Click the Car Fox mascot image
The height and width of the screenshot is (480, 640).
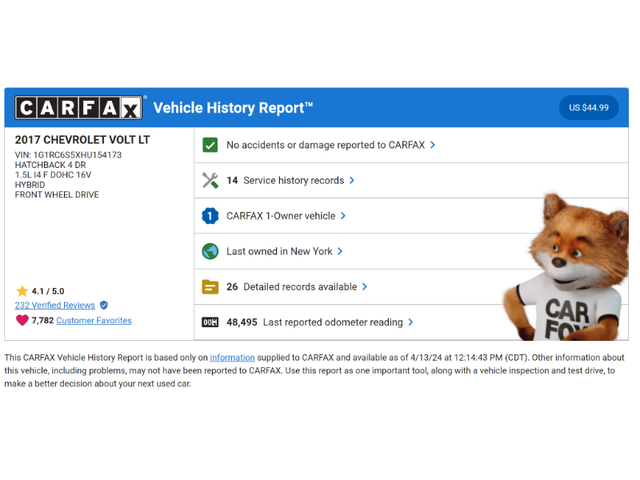[567, 267]
